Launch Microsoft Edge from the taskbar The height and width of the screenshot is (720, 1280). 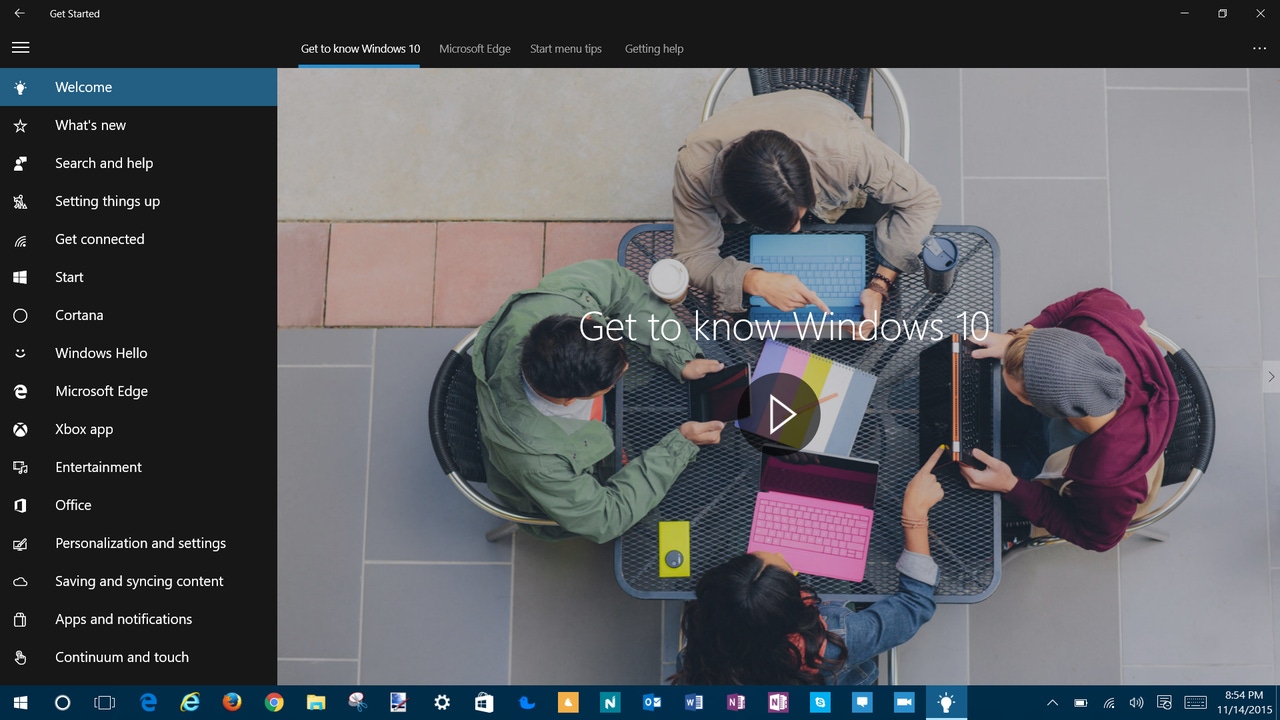coord(148,703)
